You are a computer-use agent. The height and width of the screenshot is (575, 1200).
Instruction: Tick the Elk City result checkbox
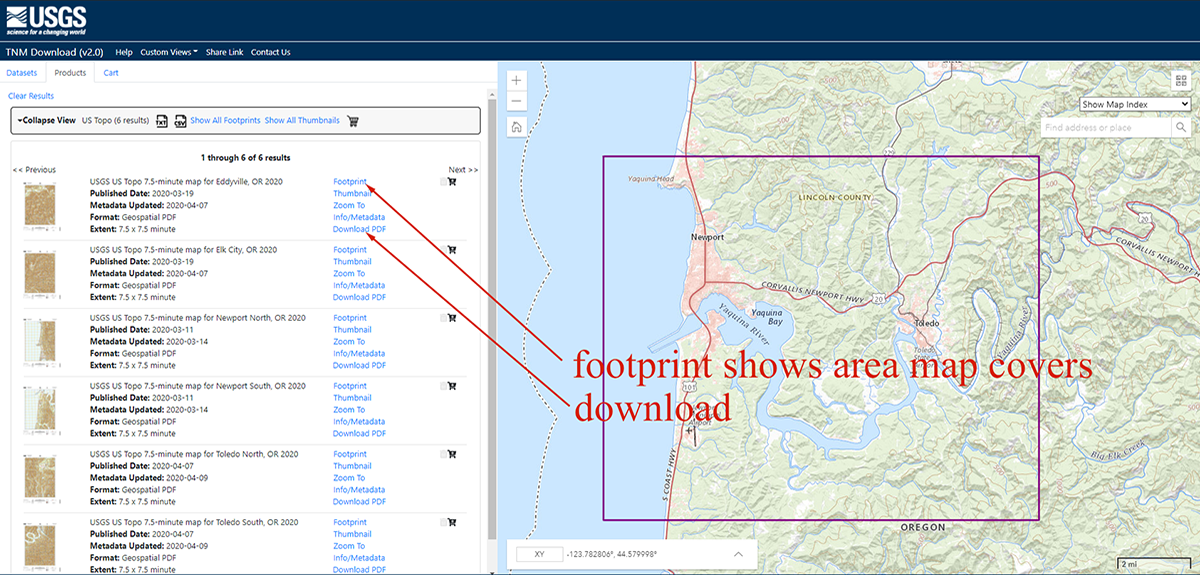[443, 250]
